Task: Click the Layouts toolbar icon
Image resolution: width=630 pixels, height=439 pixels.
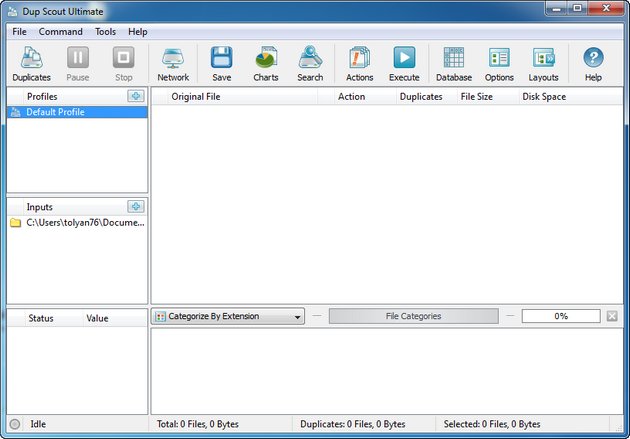Action: click(x=543, y=63)
